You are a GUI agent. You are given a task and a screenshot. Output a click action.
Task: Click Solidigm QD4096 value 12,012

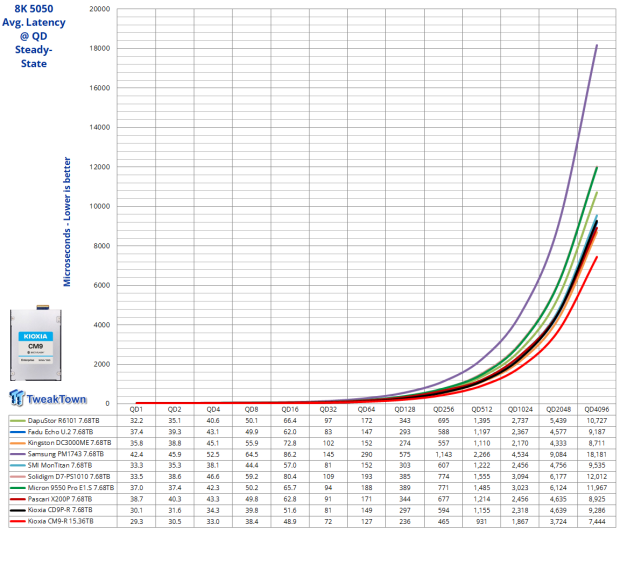(x=597, y=477)
